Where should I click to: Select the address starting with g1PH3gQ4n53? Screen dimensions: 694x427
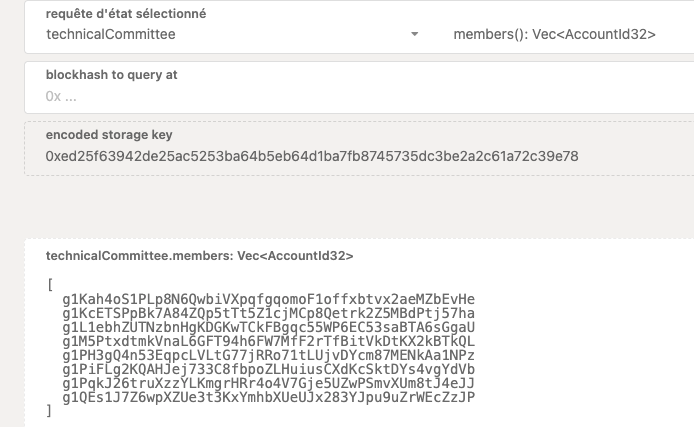coord(268,355)
